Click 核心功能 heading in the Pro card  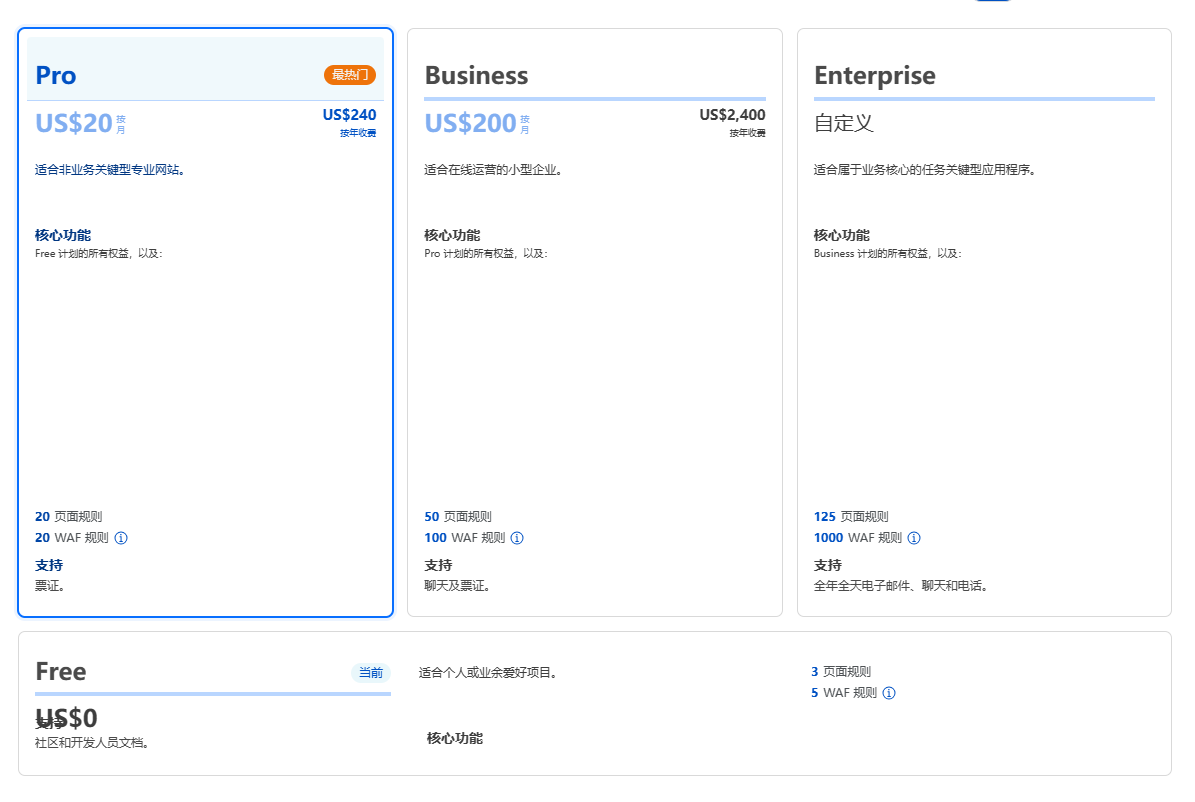click(63, 235)
